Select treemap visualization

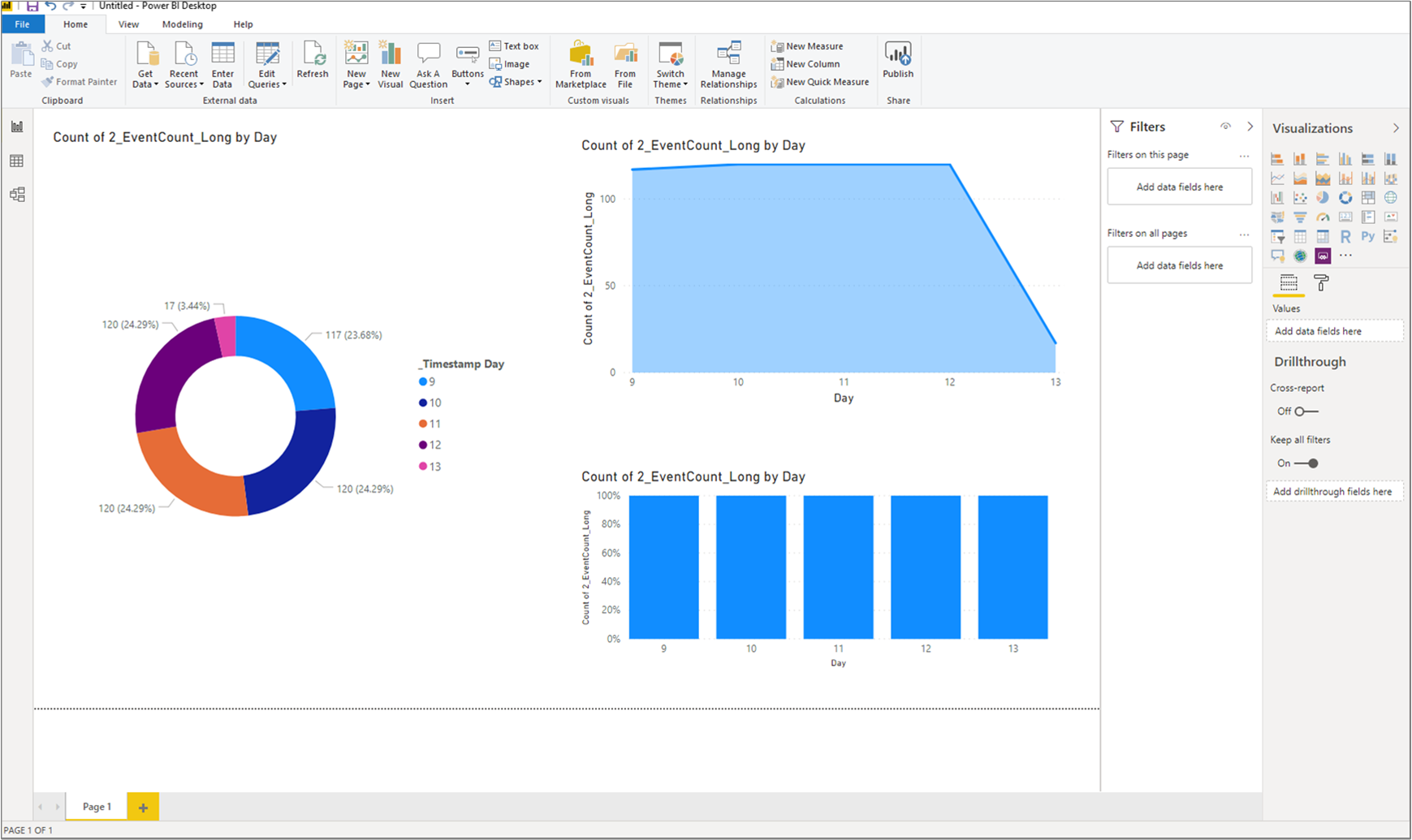pyautogui.click(x=1368, y=197)
